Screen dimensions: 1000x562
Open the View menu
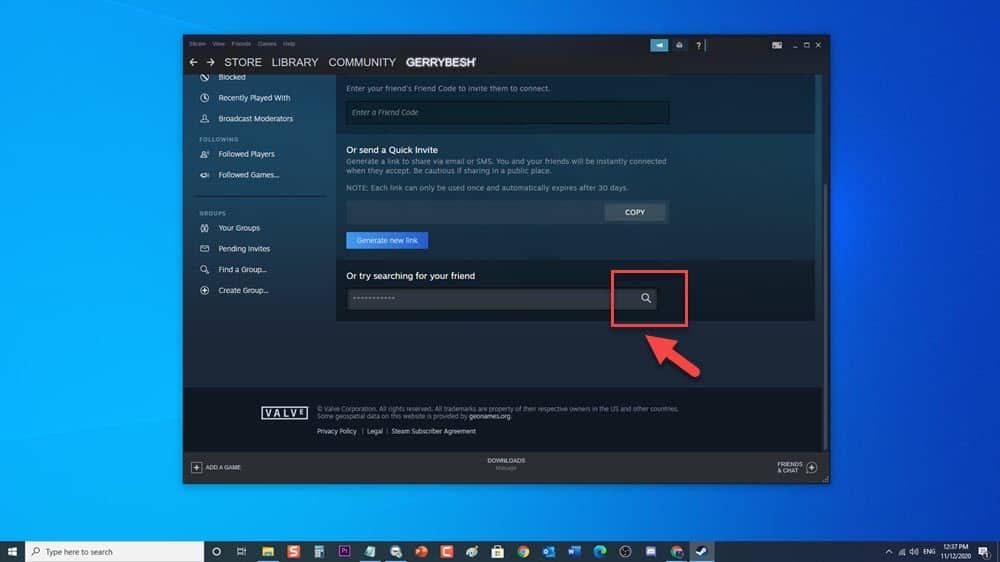coord(219,44)
